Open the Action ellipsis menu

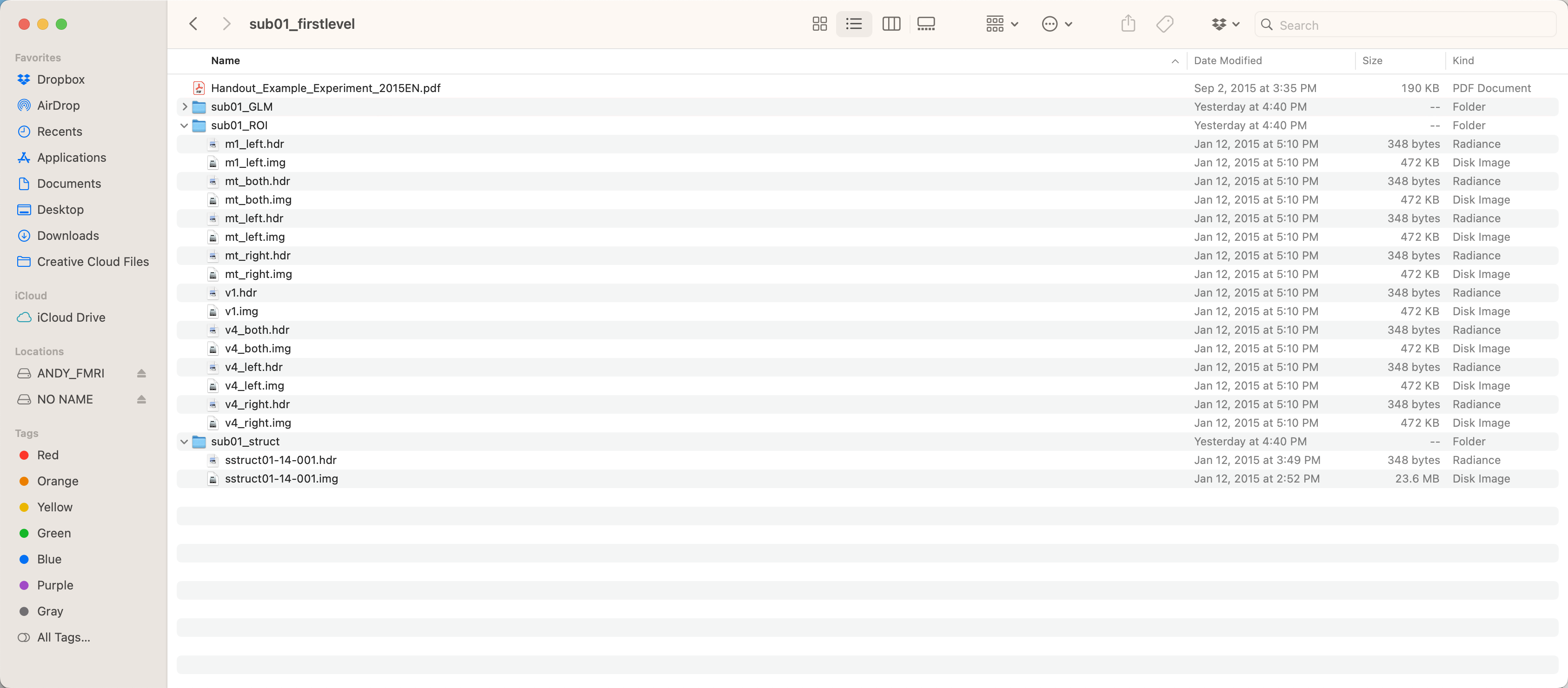coord(1056,24)
